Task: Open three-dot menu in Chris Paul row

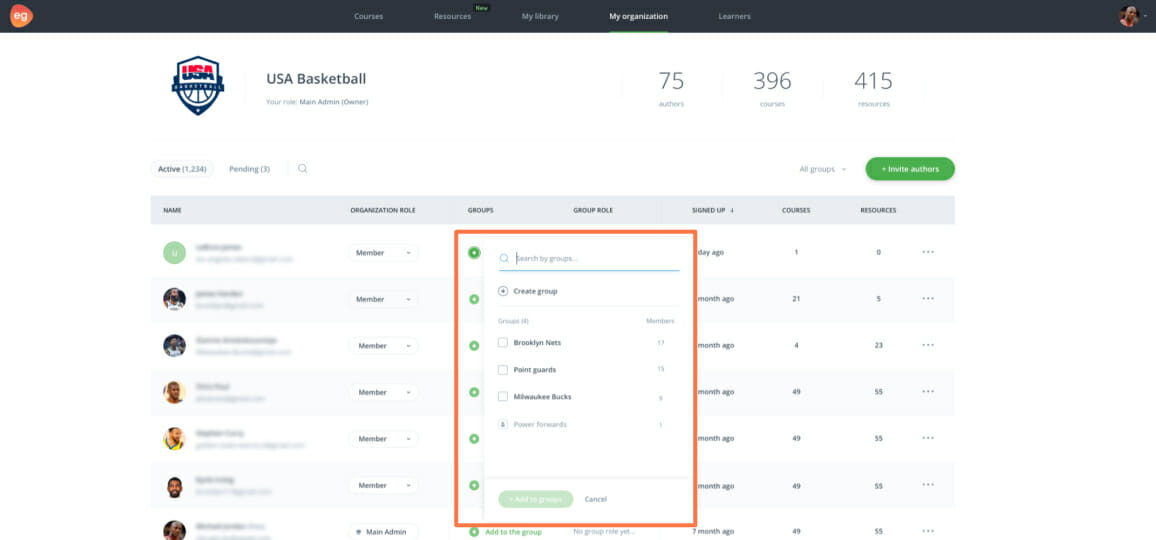Action: tap(928, 392)
